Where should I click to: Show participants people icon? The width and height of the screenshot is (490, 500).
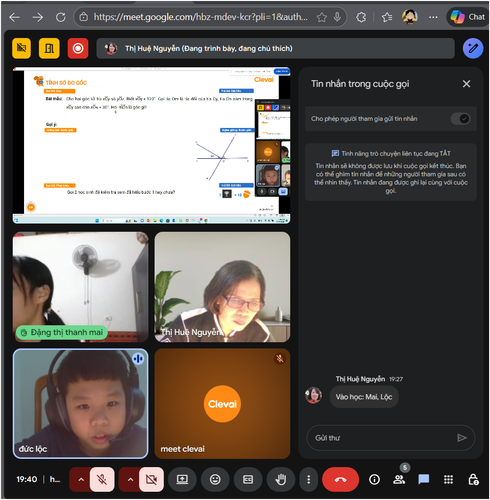pyautogui.click(x=399, y=479)
